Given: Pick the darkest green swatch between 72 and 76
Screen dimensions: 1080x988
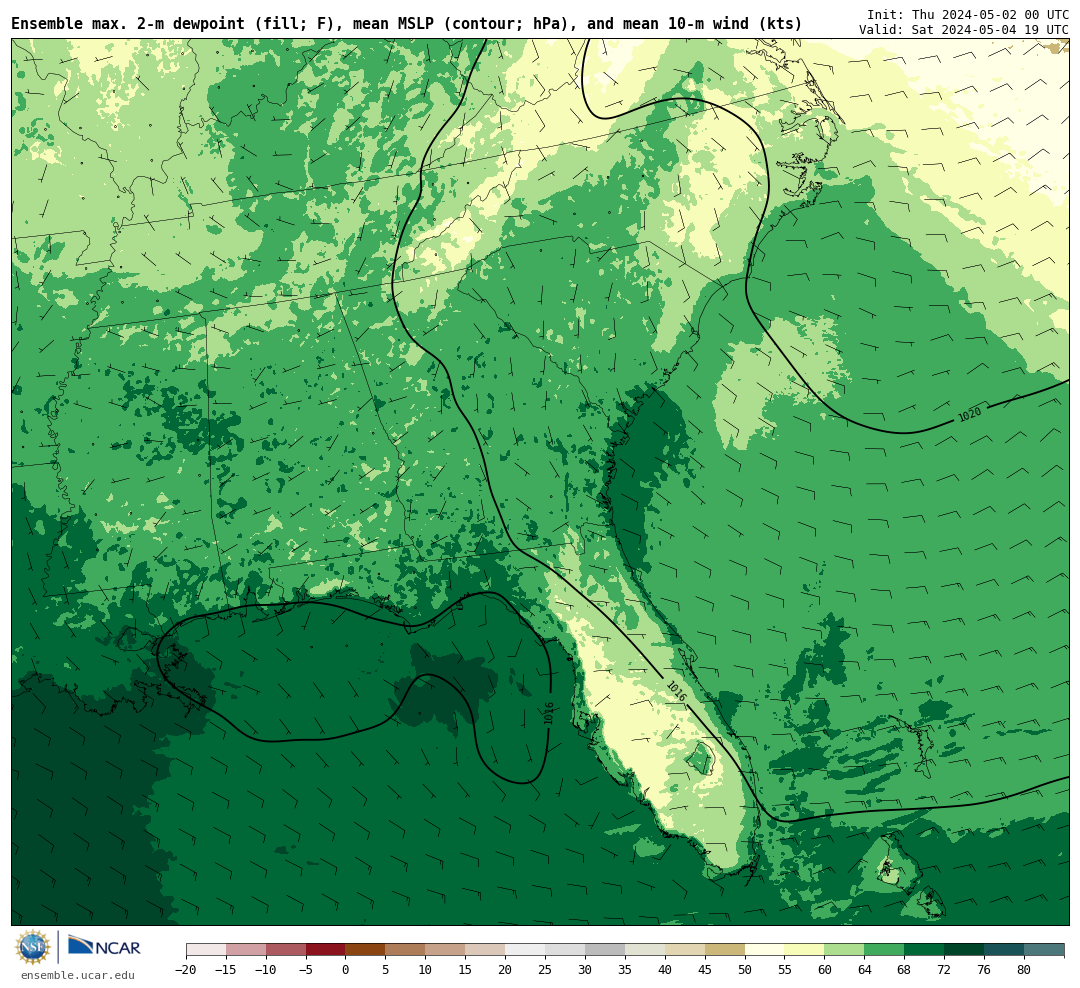Looking at the screenshot, I should [965, 950].
